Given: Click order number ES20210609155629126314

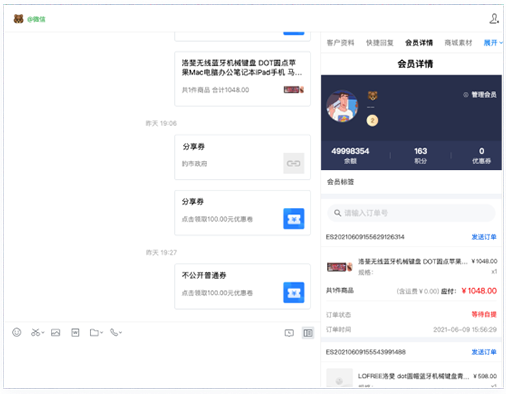Looking at the screenshot, I should (x=365, y=237).
